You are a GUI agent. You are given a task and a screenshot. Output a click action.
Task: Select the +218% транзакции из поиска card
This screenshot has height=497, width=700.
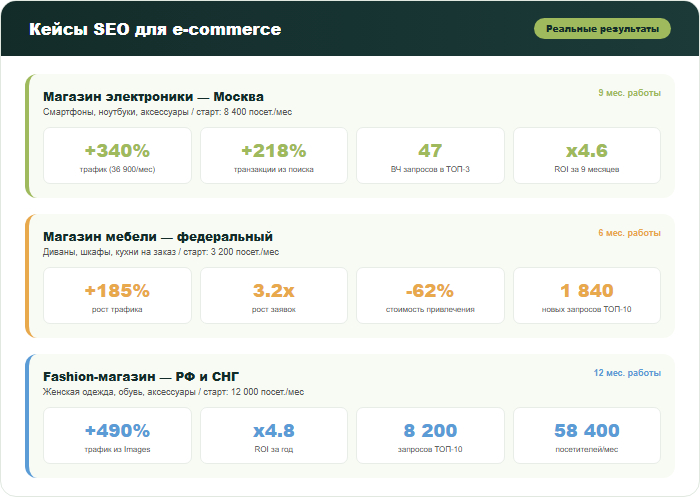[x=274, y=156]
